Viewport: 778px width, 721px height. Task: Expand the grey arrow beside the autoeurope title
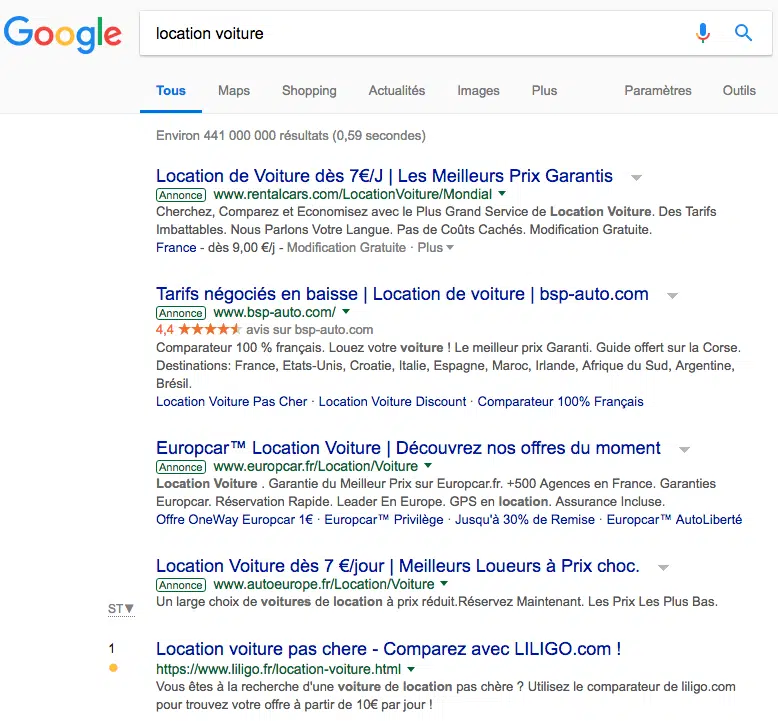663,568
